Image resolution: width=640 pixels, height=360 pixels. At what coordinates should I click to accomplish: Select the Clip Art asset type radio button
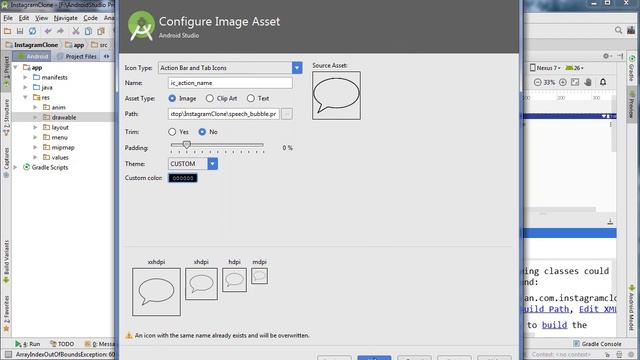pos(209,98)
